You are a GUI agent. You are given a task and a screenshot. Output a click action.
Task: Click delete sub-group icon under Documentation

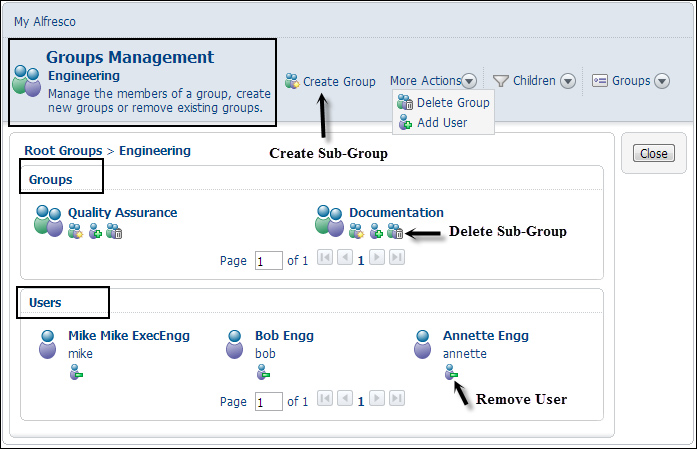[x=395, y=231]
